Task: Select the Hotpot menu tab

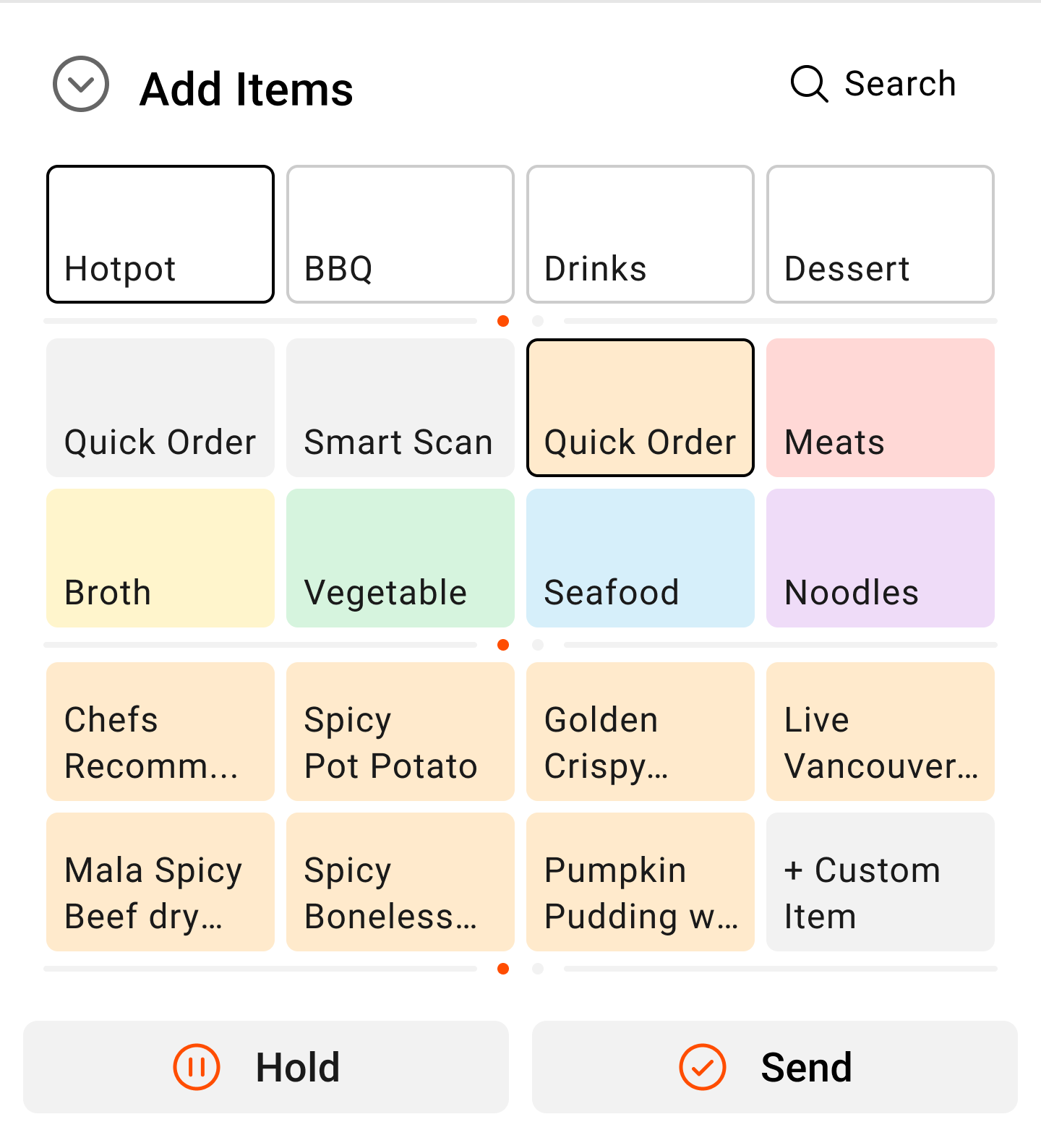Action: (x=160, y=234)
